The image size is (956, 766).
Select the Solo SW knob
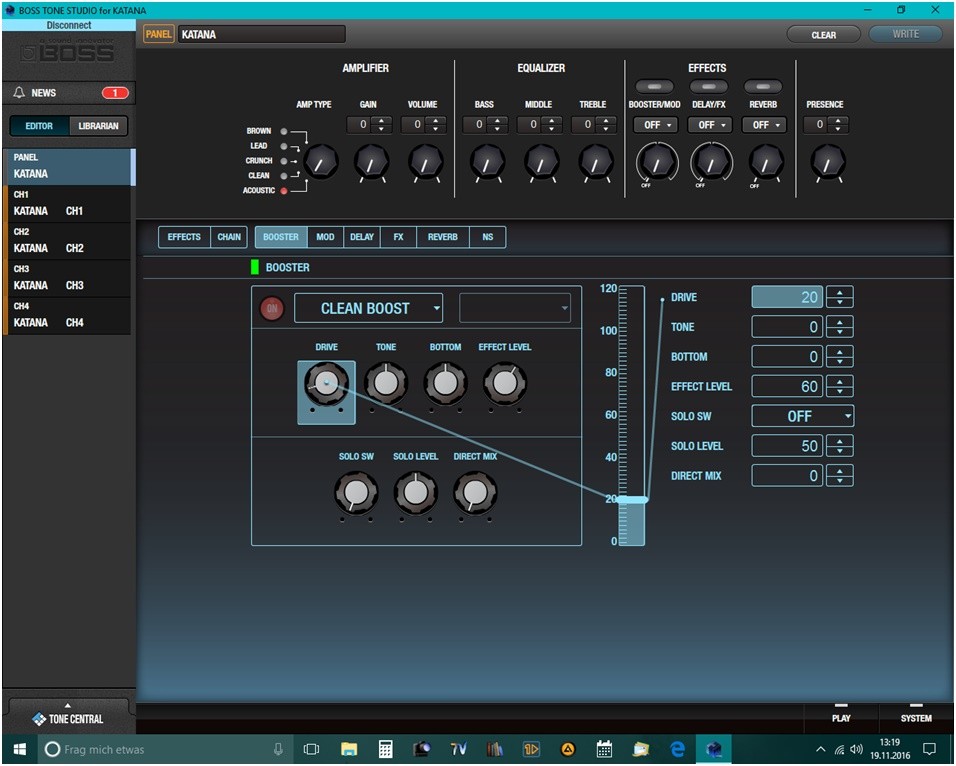tap(356, 493)
